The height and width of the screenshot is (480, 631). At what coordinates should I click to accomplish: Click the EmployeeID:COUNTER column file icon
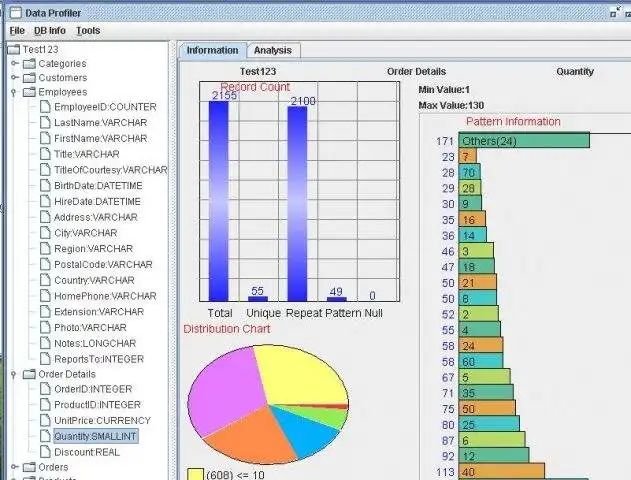click(45, 107)
